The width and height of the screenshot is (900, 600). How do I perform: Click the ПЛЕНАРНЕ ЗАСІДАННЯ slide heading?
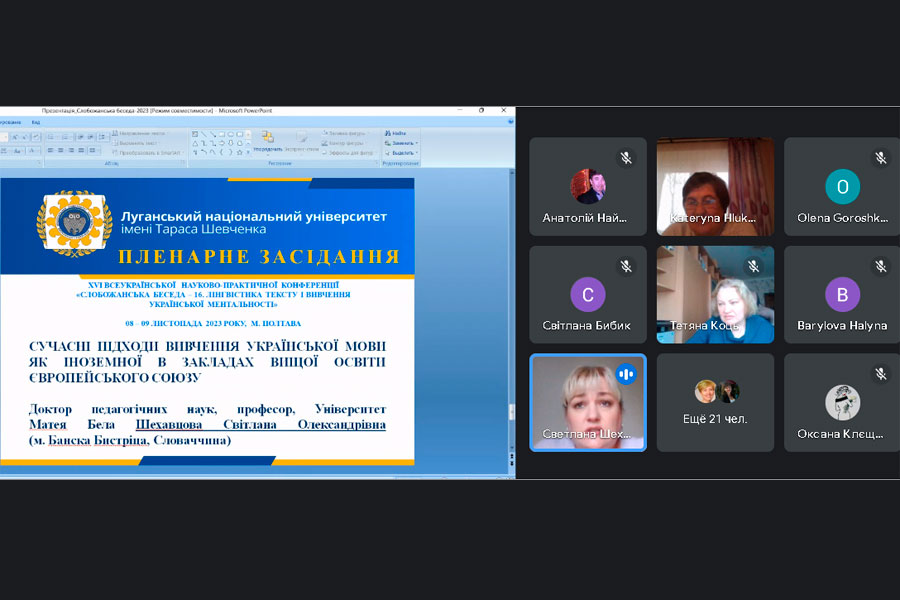[x=259, y=256]
